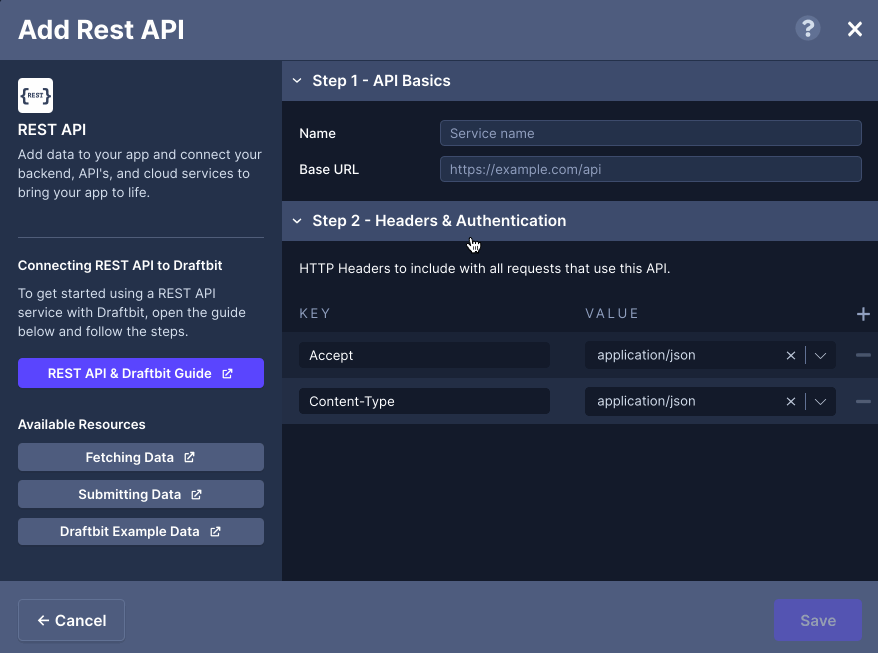The width and height of the screenshot is (878, 653).
Task: Collapse Step 1 - API Basics section
Action: pos(297,81)
